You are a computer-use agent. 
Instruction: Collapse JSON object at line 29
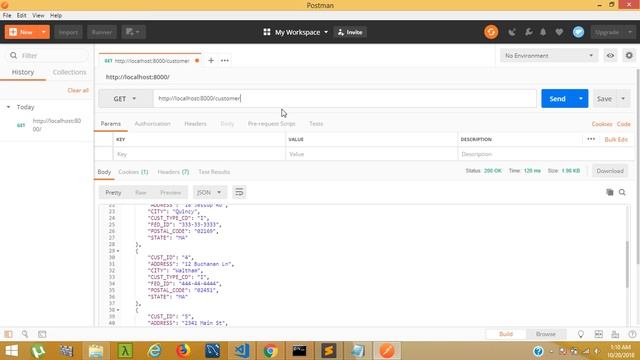pos(118,251)
